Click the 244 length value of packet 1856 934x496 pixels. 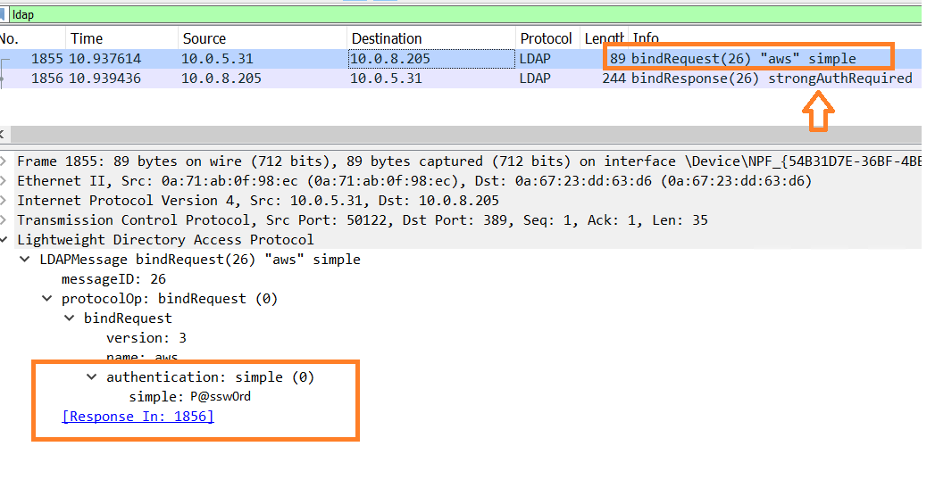point(614,78)
